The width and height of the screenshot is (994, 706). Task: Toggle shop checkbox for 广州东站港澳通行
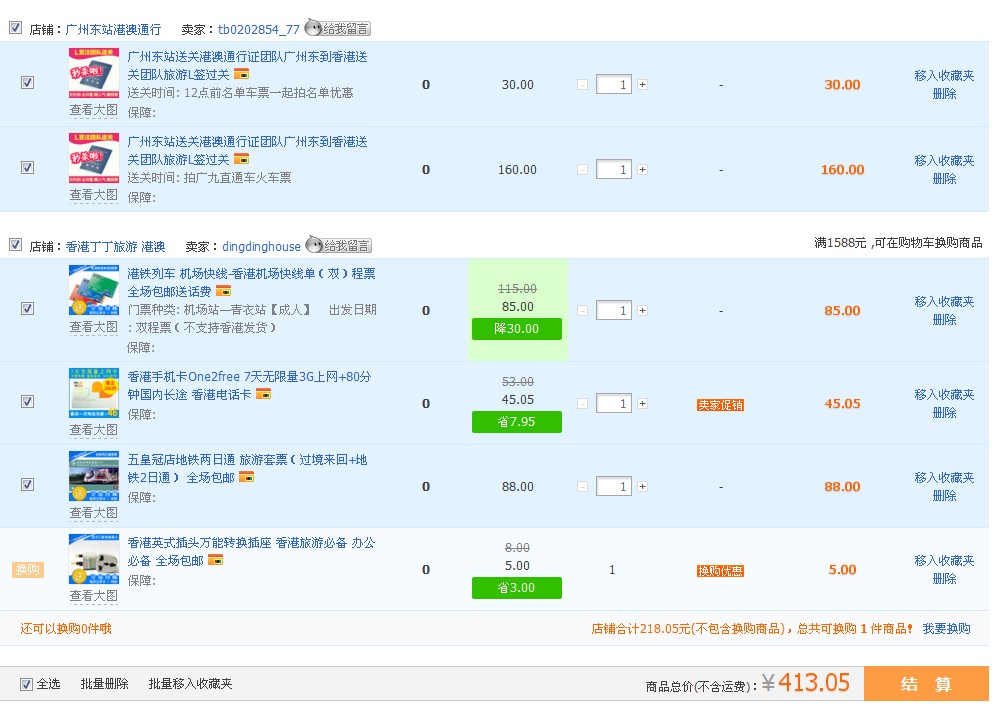click(15, 28)
